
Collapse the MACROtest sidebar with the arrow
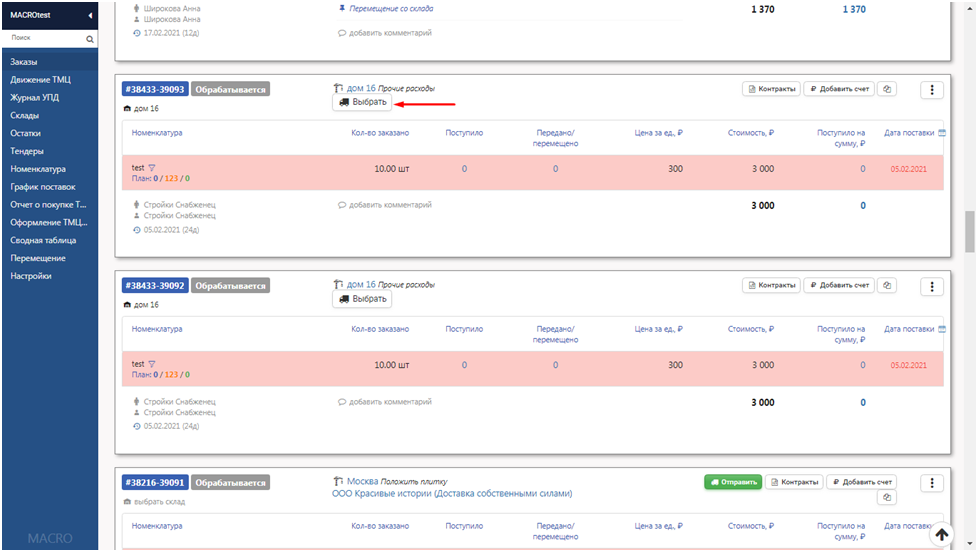point(90,16)
